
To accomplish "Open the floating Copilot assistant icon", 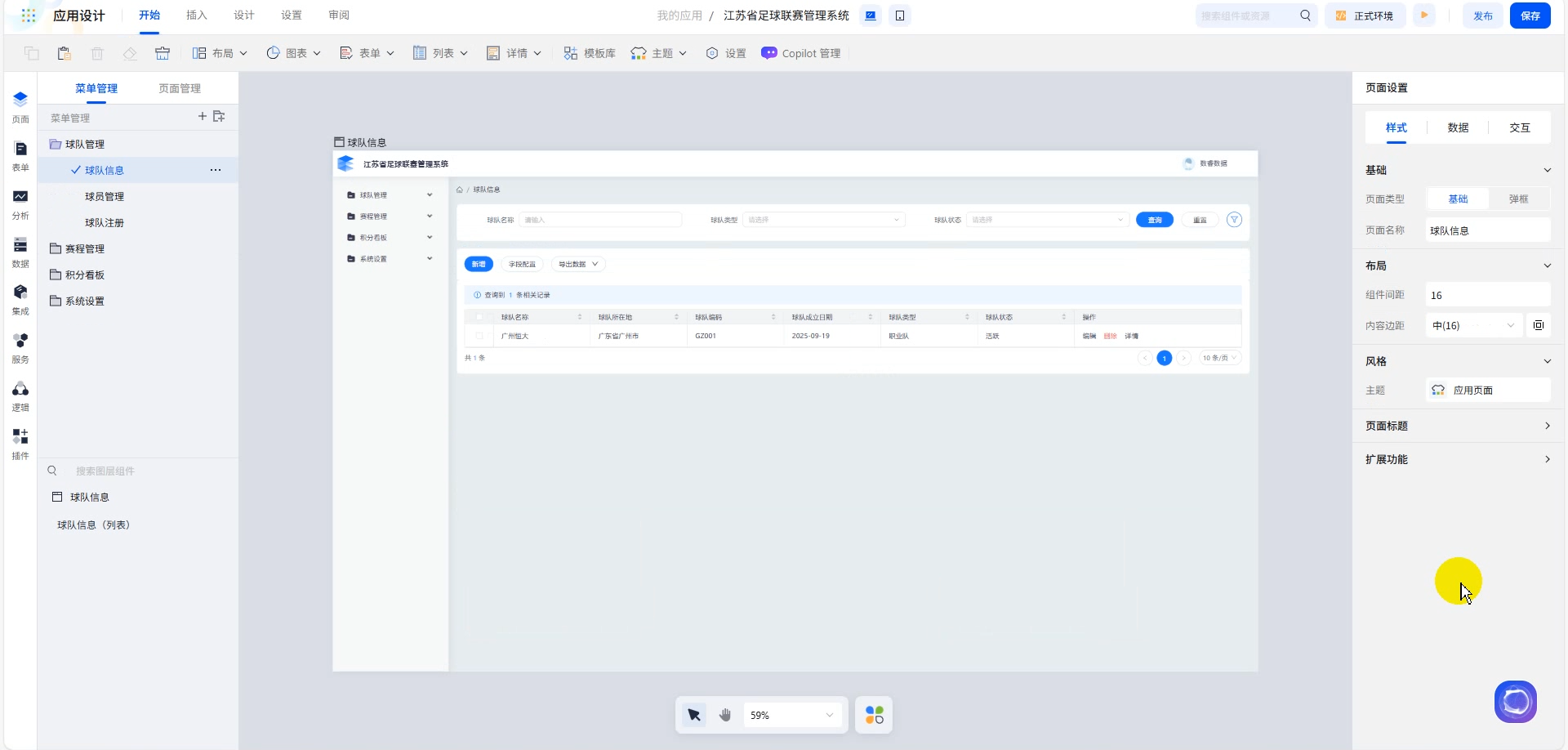I will (x=1515, y=701).
